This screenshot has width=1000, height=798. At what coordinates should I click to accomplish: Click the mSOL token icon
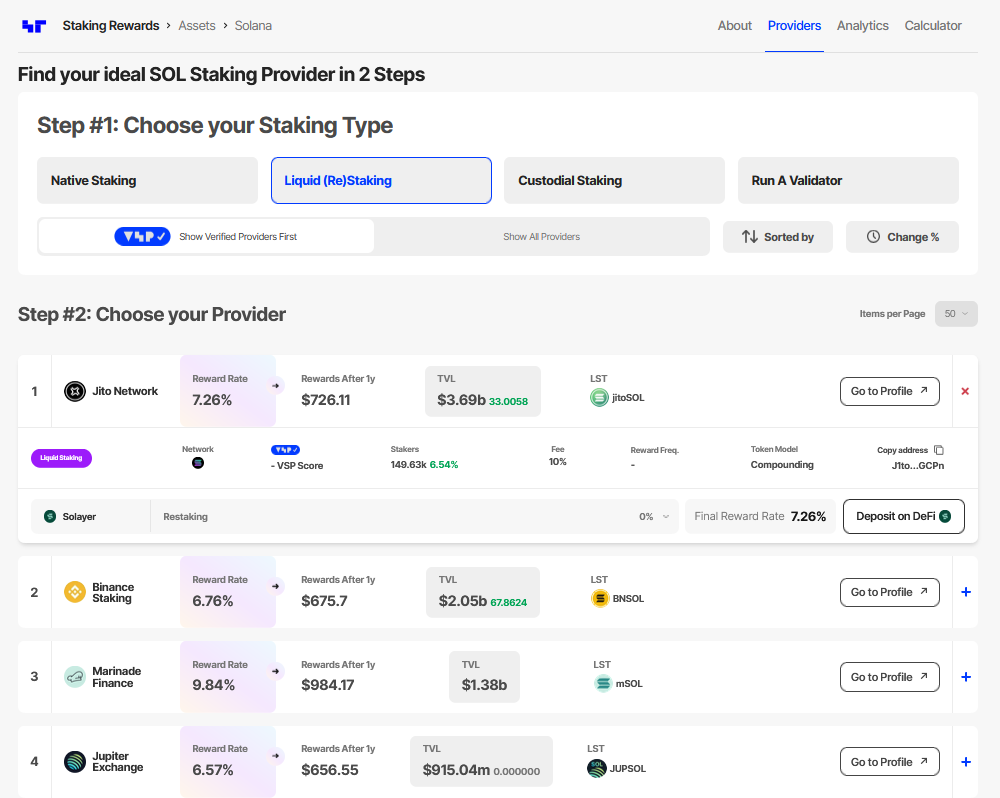click(603, 684)
